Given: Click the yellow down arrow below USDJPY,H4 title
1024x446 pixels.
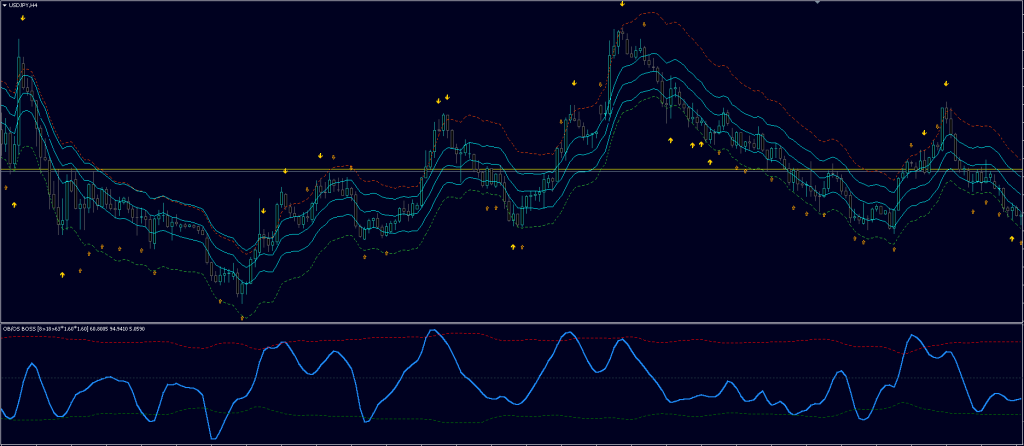Looking at the screenshot, I should pos(23,18).
